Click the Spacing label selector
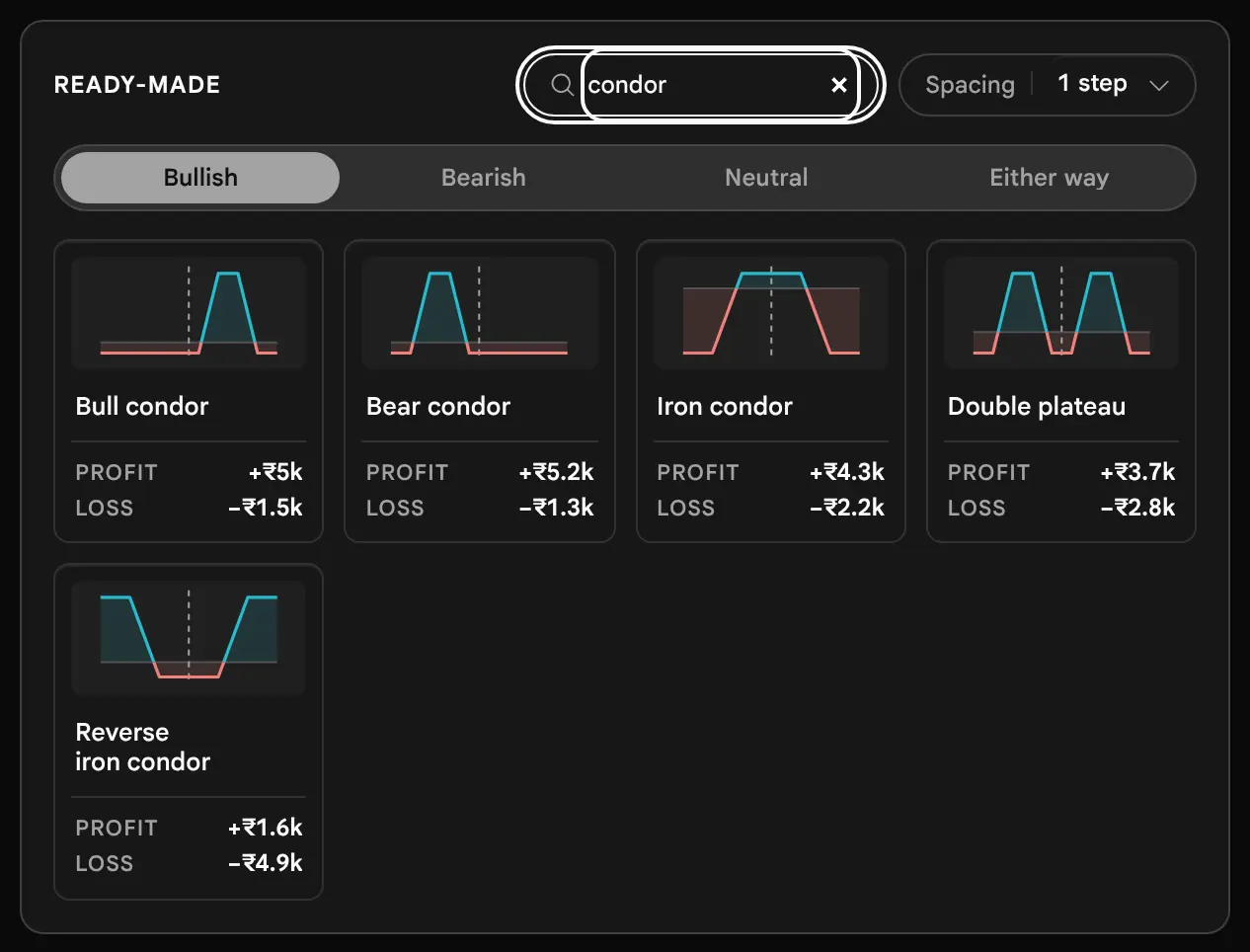Image resolution: width=1250 pixels, height=952 pixels. click(x=970, y=85)
